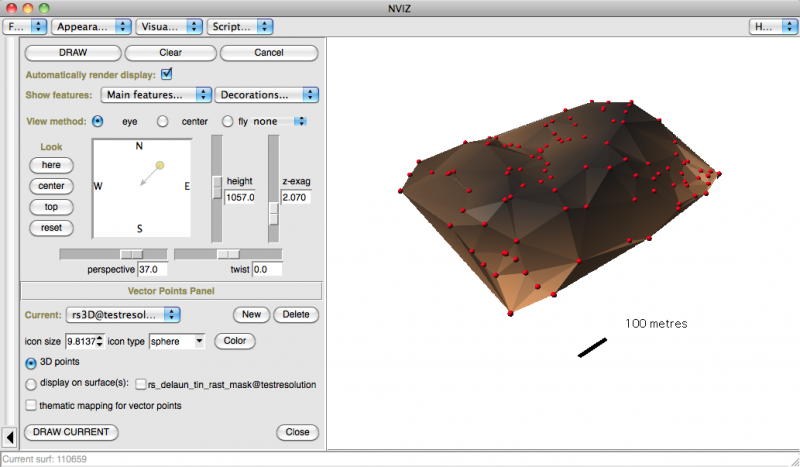Open the Current vector rs3D dropdown
This screenshot has width=800, height=467.
tap(124, 314)
